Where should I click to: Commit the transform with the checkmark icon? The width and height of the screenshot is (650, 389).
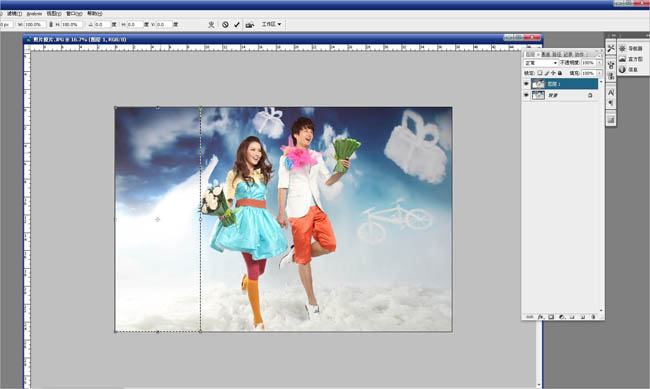pyautogui.click(x=237, y=24)
